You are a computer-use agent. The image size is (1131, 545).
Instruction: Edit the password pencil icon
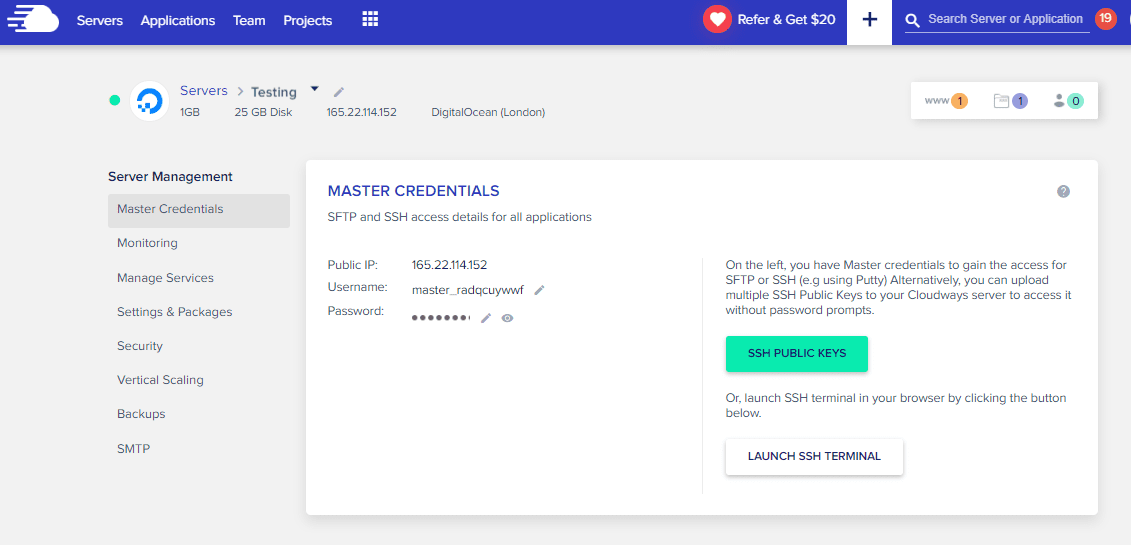pos(486,318)
